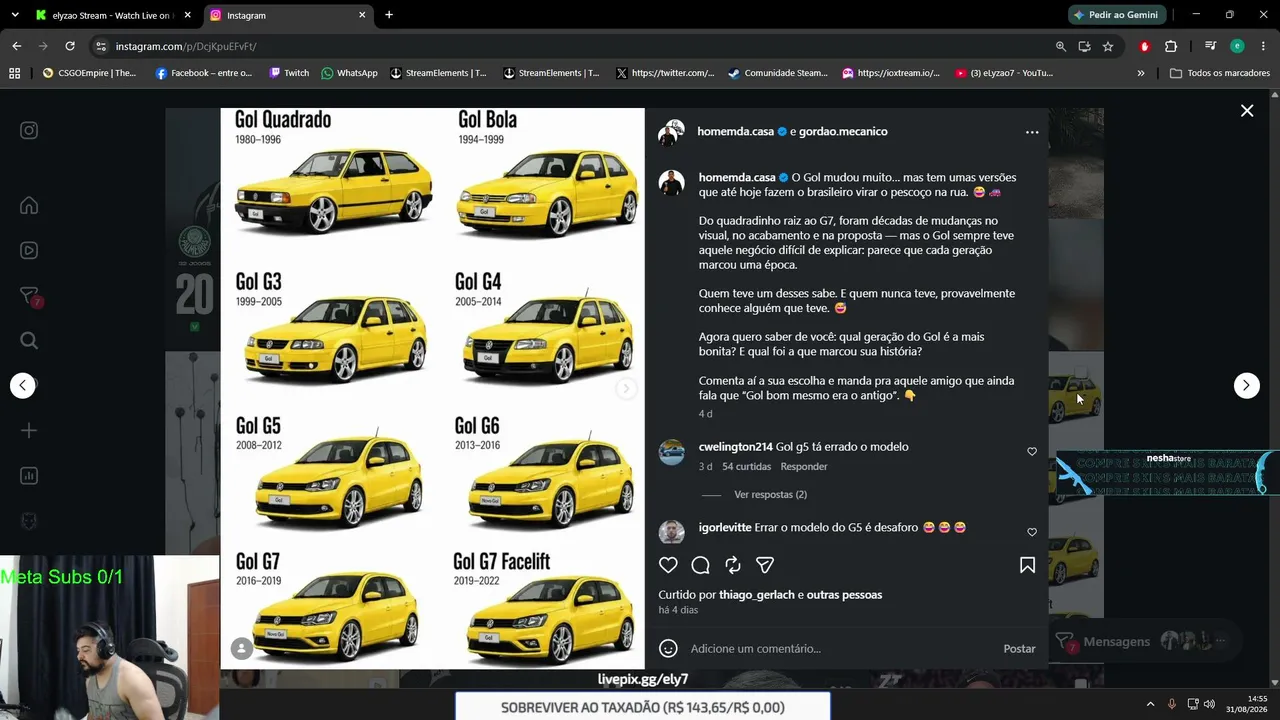Expand the Chrome tab search dropdown
Image resolution: width=1280 pixels, height=720 pixels.
click(x=13, y=15)
